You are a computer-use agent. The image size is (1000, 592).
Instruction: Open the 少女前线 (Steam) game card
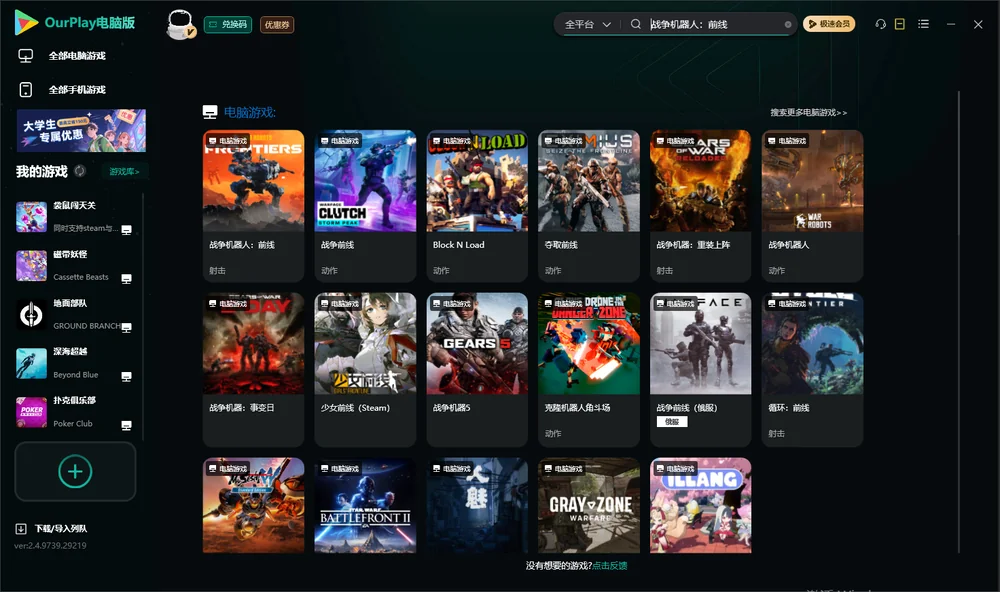click(x=365, y=369)
